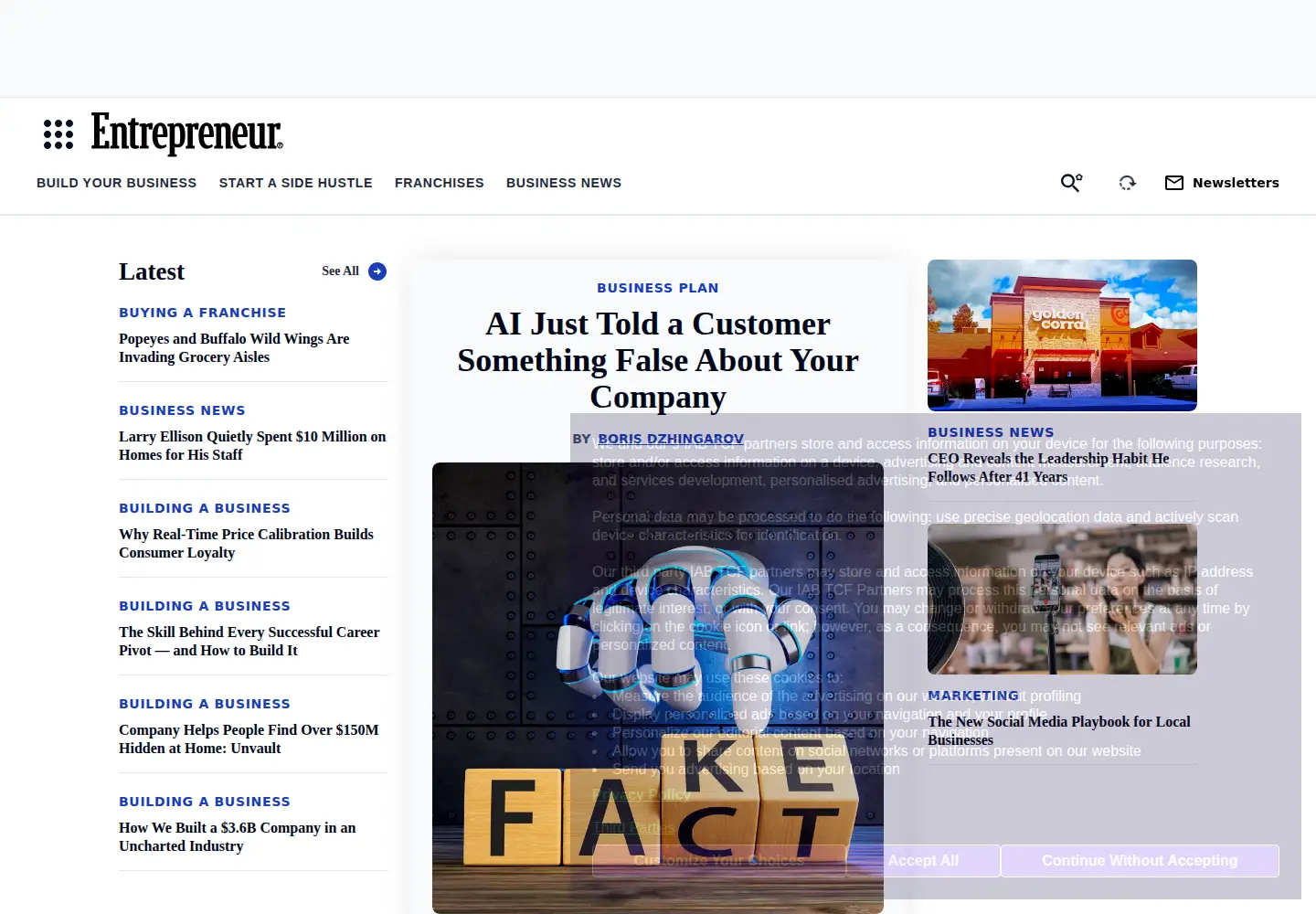Screen dimensions: 1316x914
Task: Click Customize Your Choices button
Action: 719,861
